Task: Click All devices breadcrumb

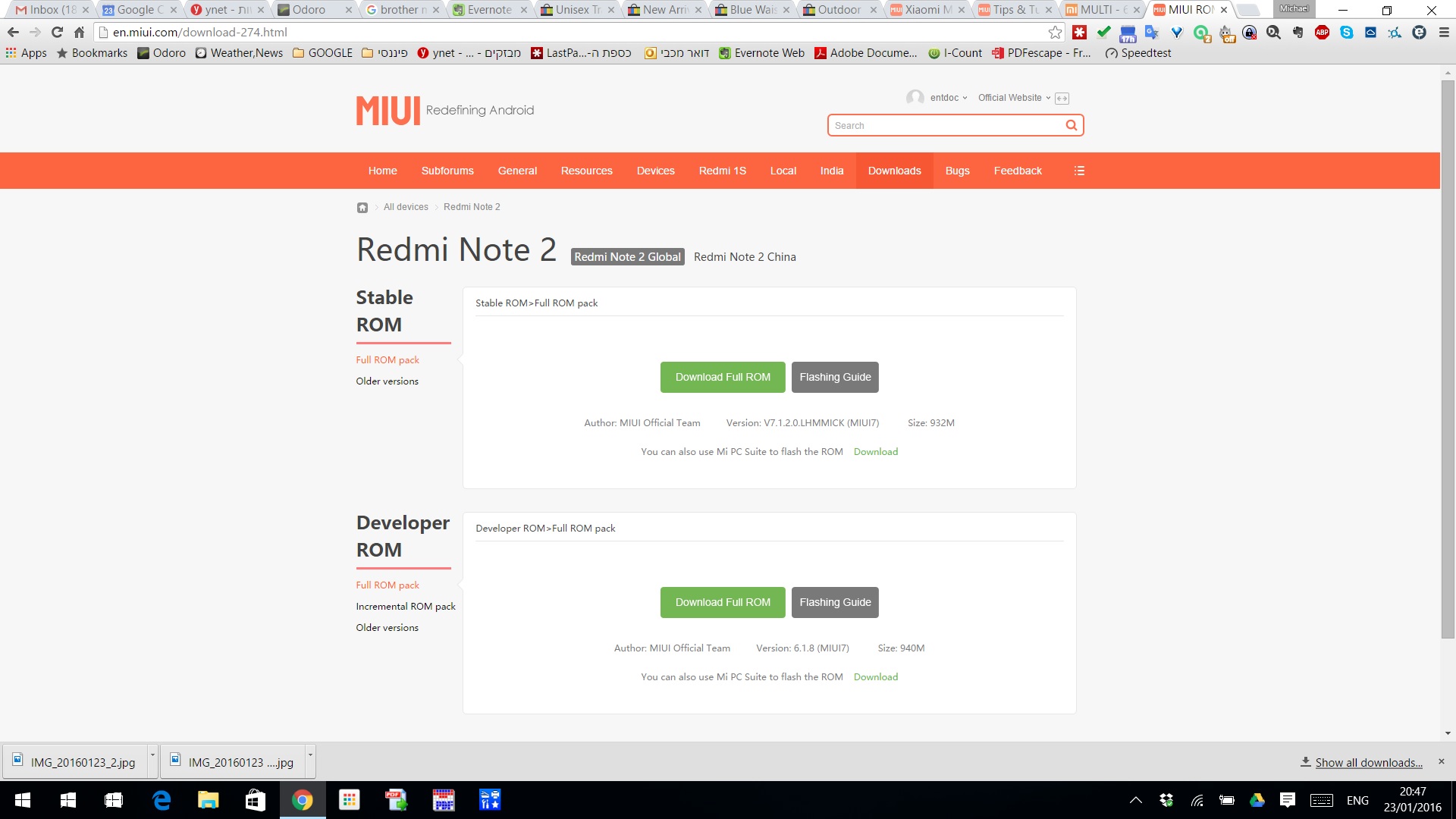Action: pyautogui.click(x=406, y=207)
